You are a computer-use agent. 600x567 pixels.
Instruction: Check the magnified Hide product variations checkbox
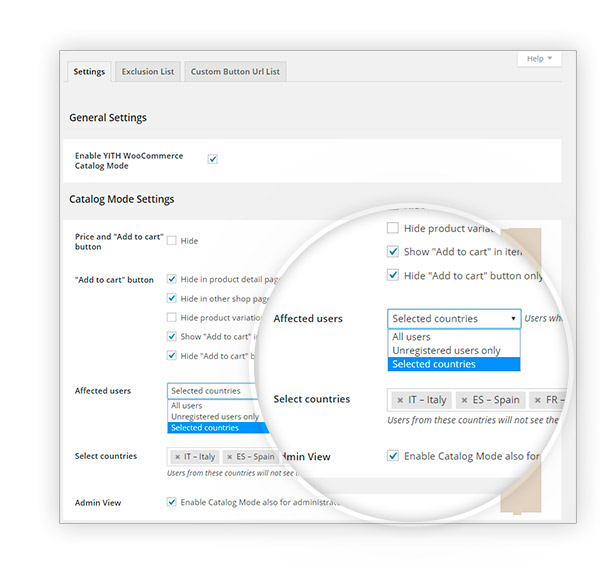[393, 228]
